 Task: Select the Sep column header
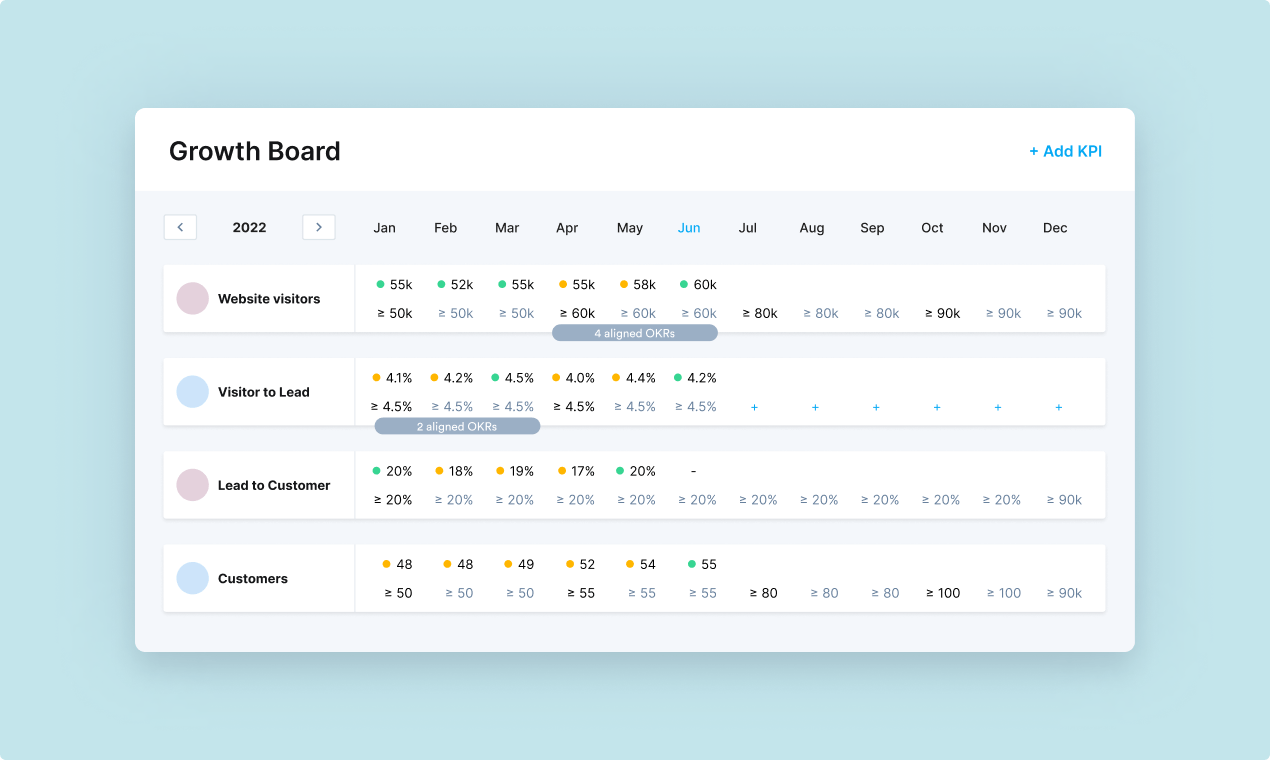(872, 228)
